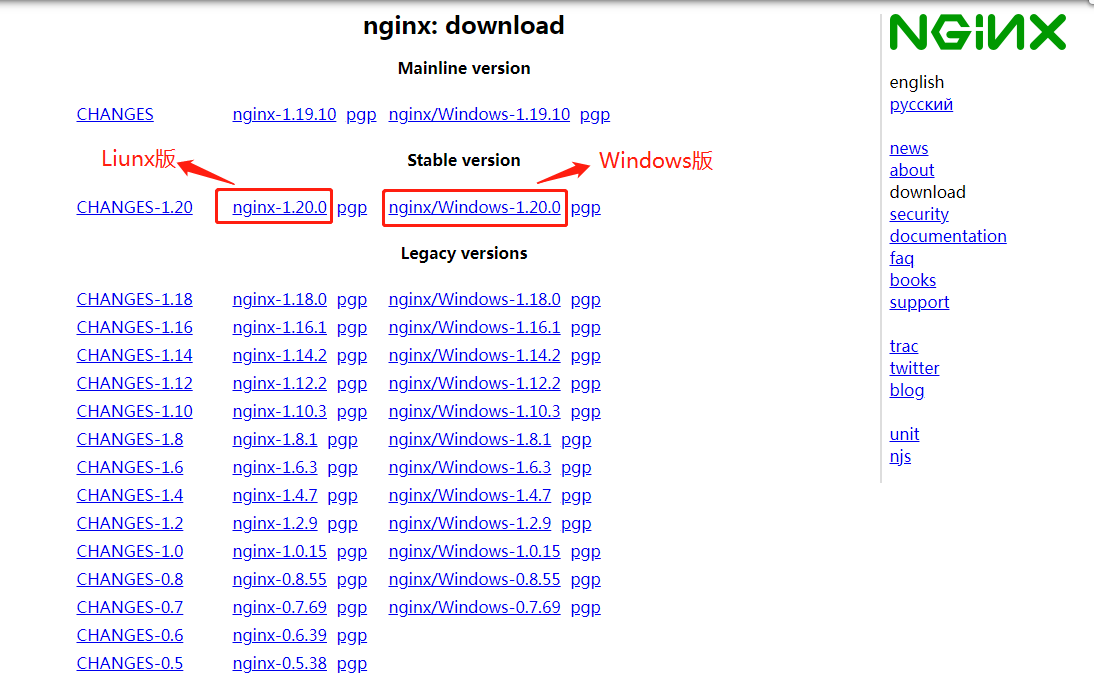This screenshot has width=1094, height=685.
Task: Download nginx-1.0.15
Action: click(279, 551)
